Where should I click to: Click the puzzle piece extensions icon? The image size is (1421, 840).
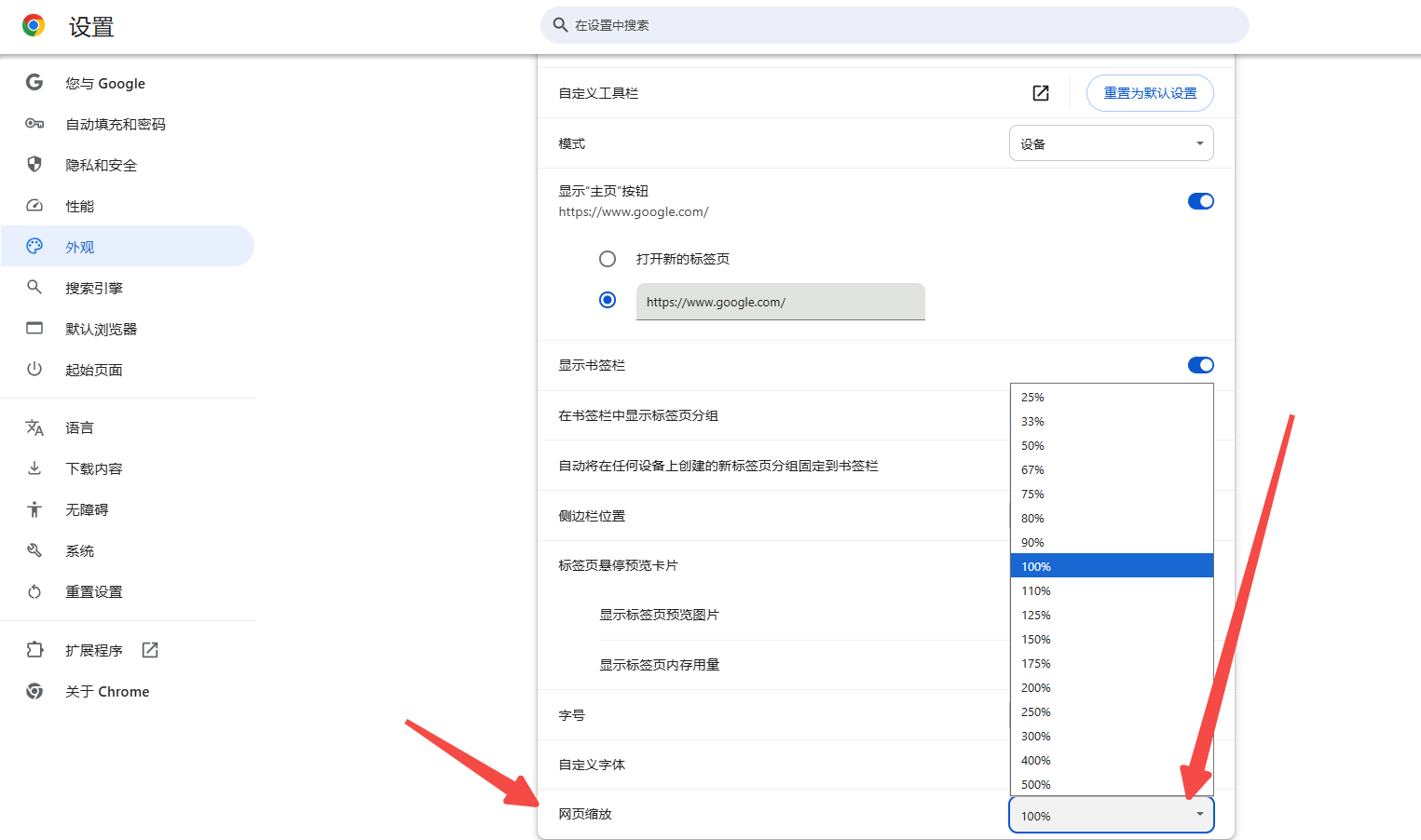click(34, 650)
